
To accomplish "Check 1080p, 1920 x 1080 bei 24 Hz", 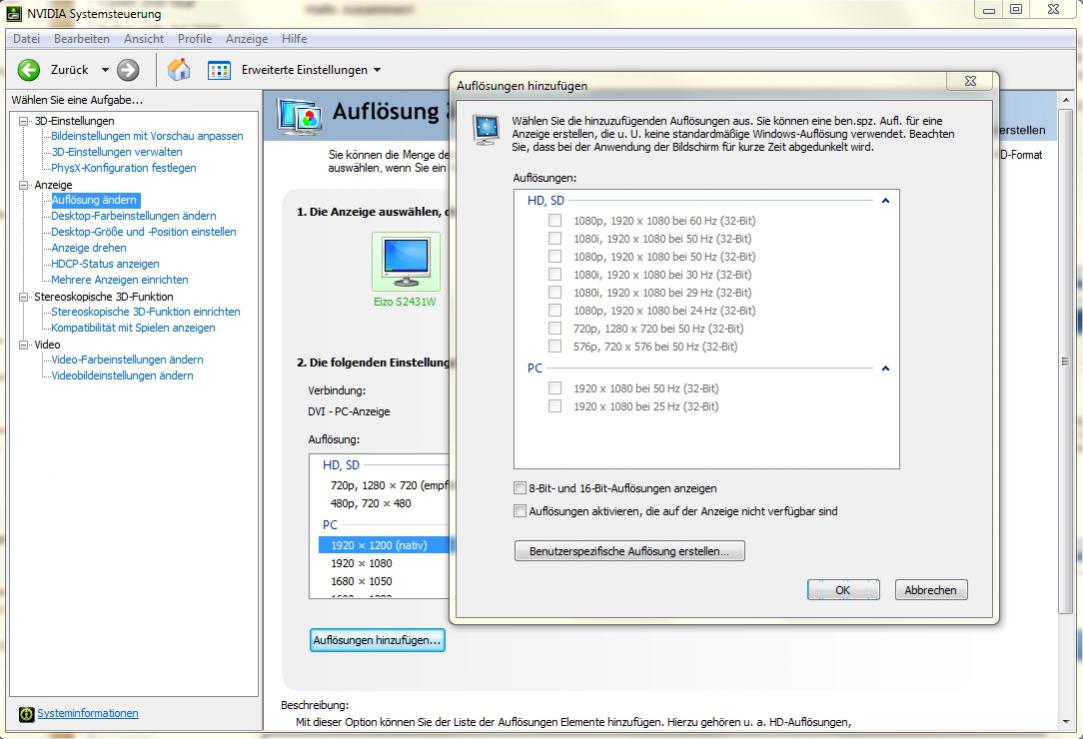I will pos(555,310).
